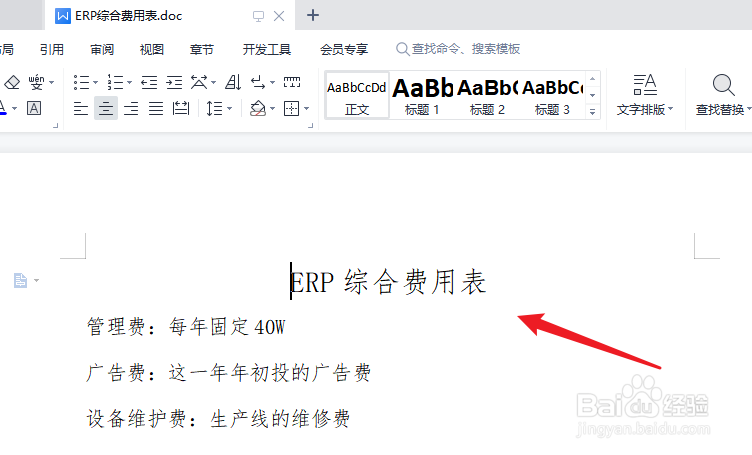Move the styles gallery up one row
The width and height of the screenshot is (752, 455).
tap(593, 79)
